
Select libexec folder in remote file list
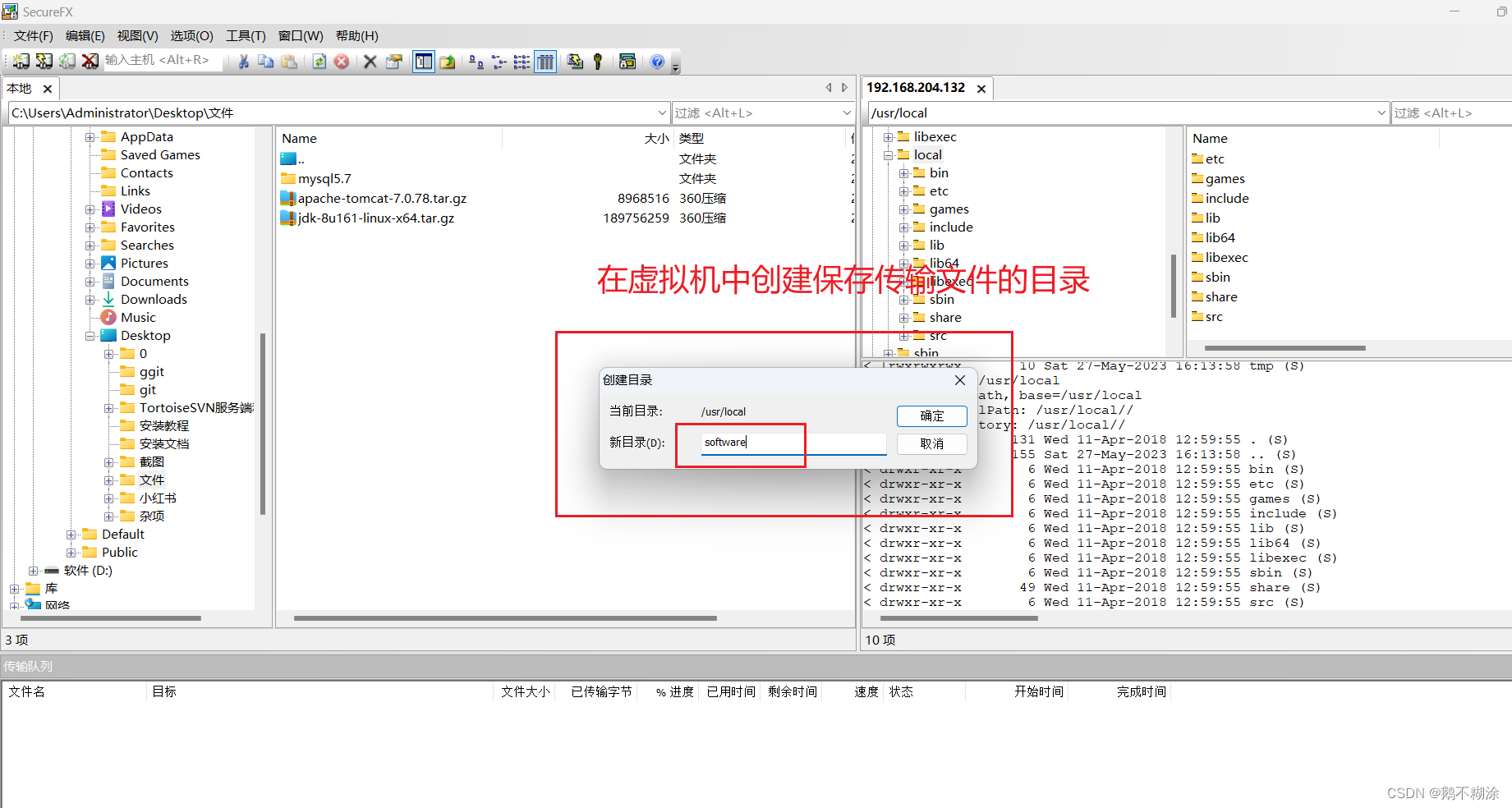1226,258
